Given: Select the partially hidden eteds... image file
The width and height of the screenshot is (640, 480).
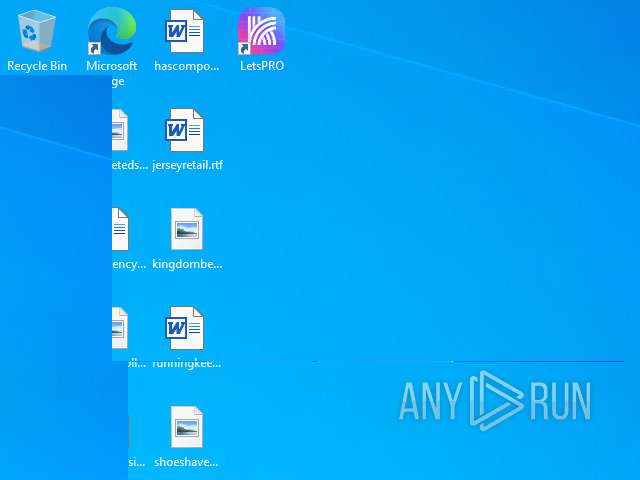Looking at the screenshot, I should [x=120, y=130].
